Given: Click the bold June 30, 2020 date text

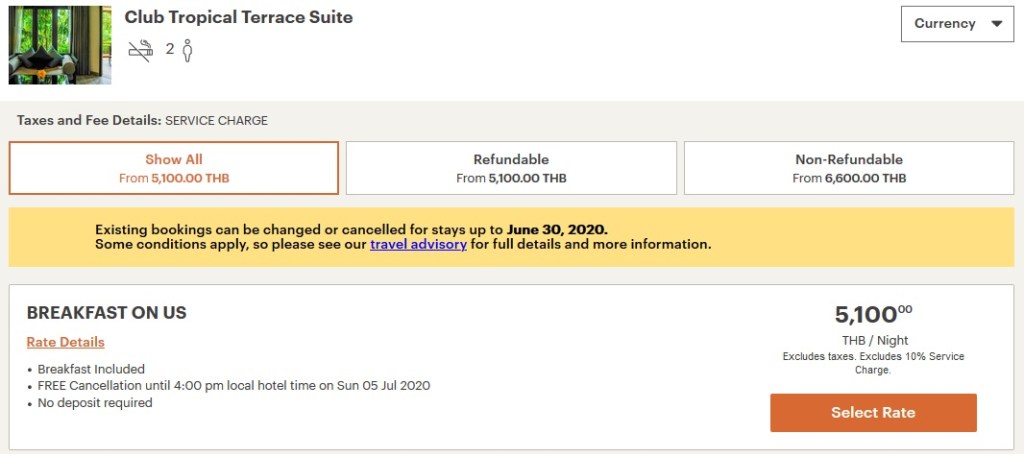Looking at the screenshot, I should click(x=557, y=229).
